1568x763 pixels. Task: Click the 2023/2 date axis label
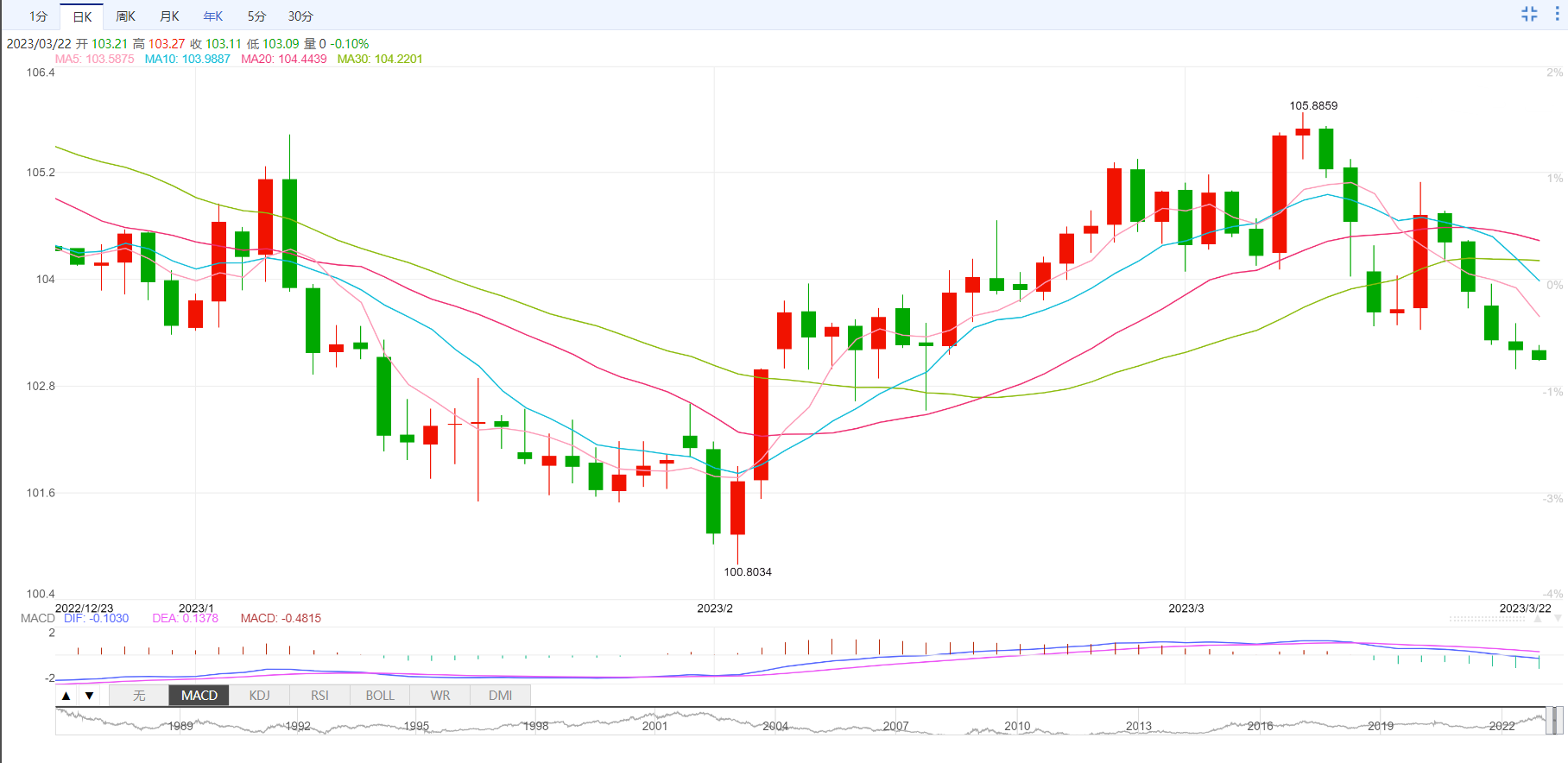pyautogui.click(x=715, y=608)
